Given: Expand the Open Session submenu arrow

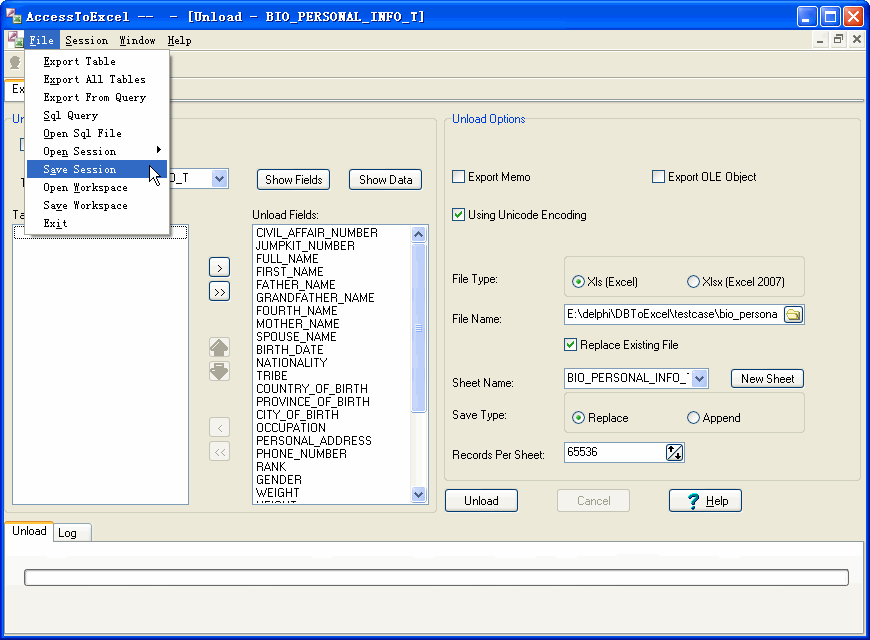Looking at the screenshot, I should (159, 150).
